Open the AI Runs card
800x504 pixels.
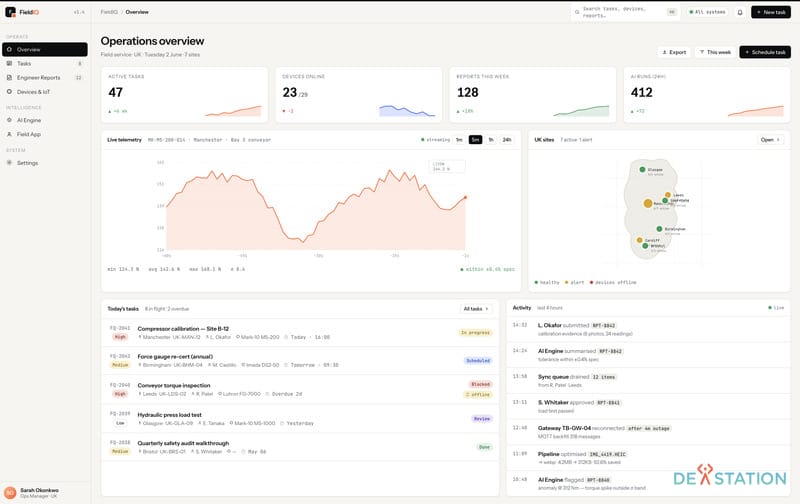707,95
